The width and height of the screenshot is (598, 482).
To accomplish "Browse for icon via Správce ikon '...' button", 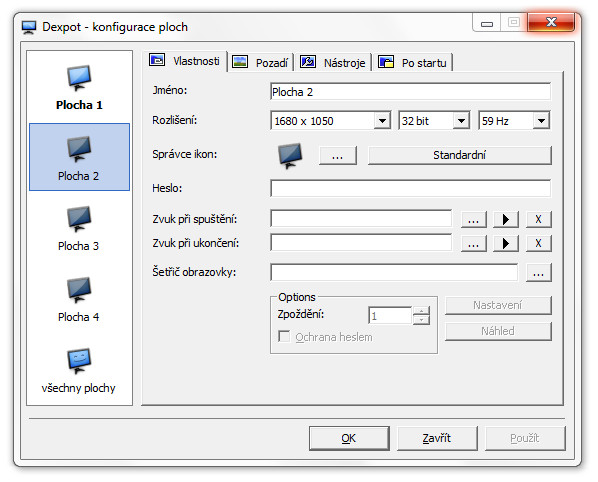I will click(338, 156).
